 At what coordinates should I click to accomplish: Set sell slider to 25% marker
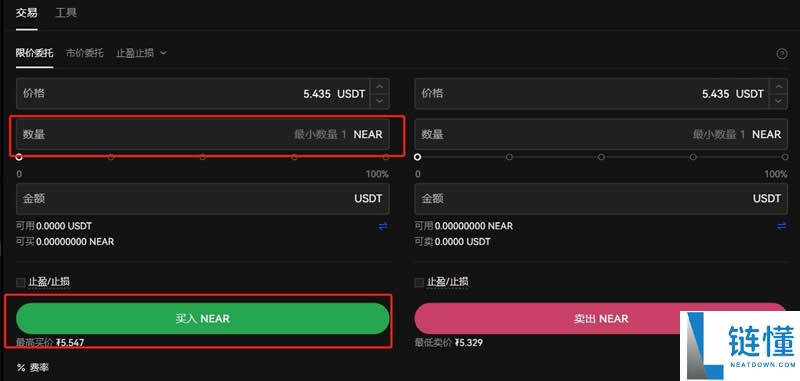[509, 157]
